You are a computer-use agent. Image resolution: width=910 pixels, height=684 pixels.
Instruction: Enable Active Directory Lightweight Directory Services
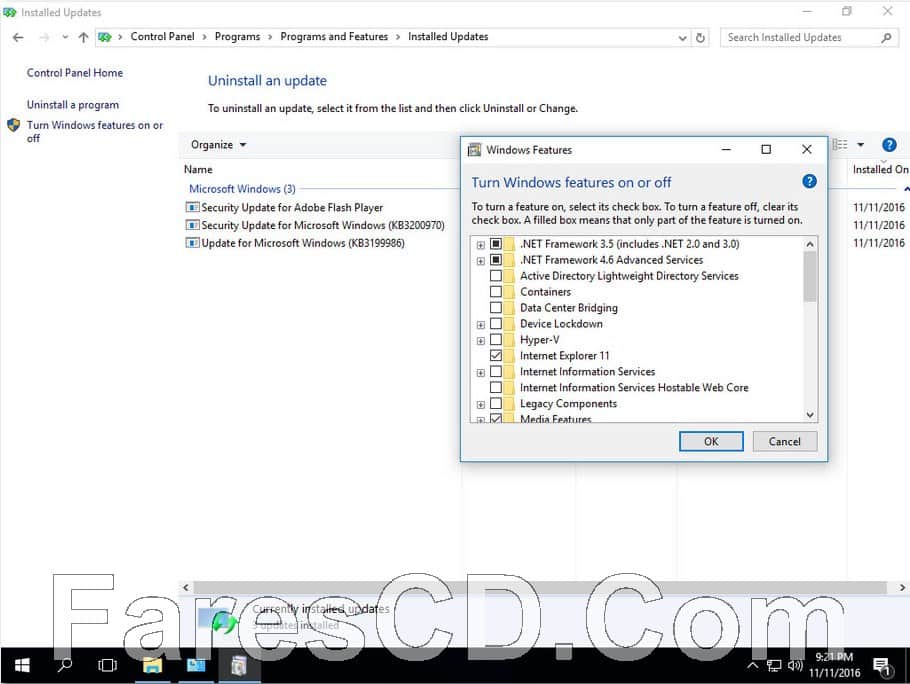coord(496,276)
